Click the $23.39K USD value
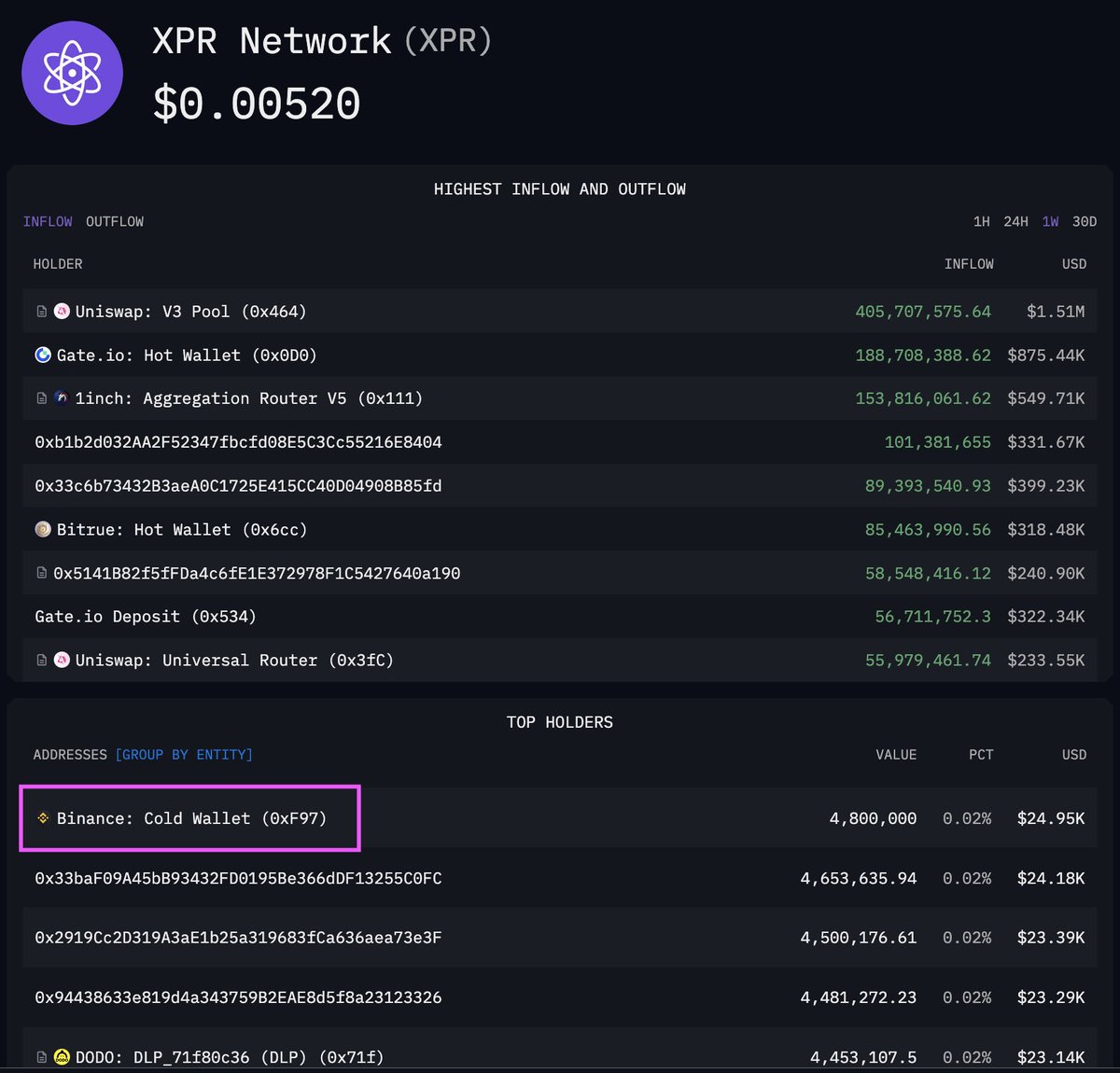 pyautogui.click(x=1051, y=938)
